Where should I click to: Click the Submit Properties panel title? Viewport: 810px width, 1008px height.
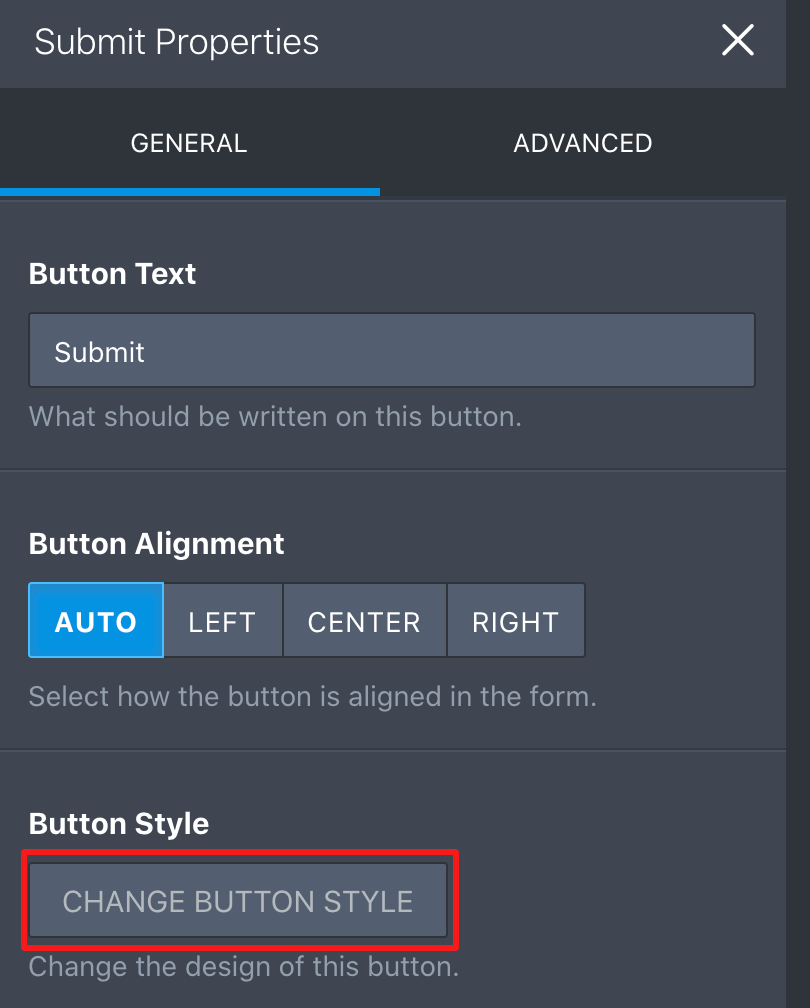click(x=177, y=42)
